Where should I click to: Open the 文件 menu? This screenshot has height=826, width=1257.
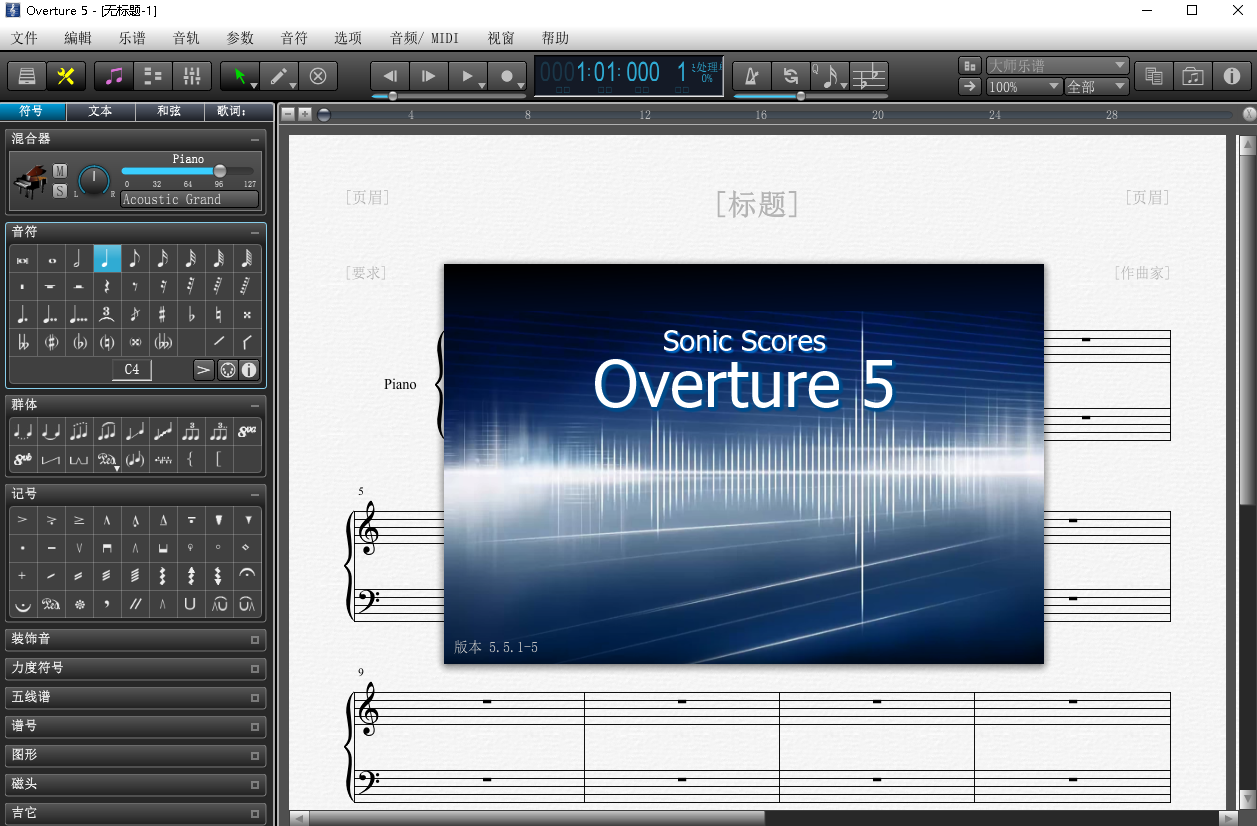pos(24,38)
